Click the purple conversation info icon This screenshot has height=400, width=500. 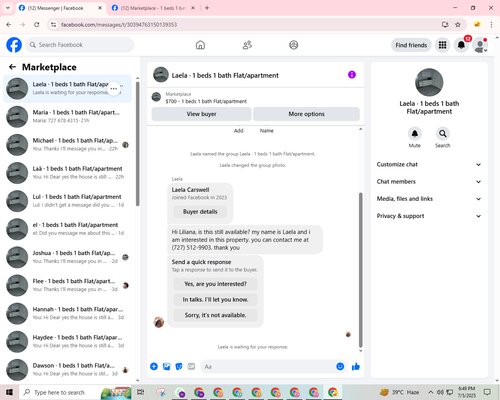(x=352, y=75)
